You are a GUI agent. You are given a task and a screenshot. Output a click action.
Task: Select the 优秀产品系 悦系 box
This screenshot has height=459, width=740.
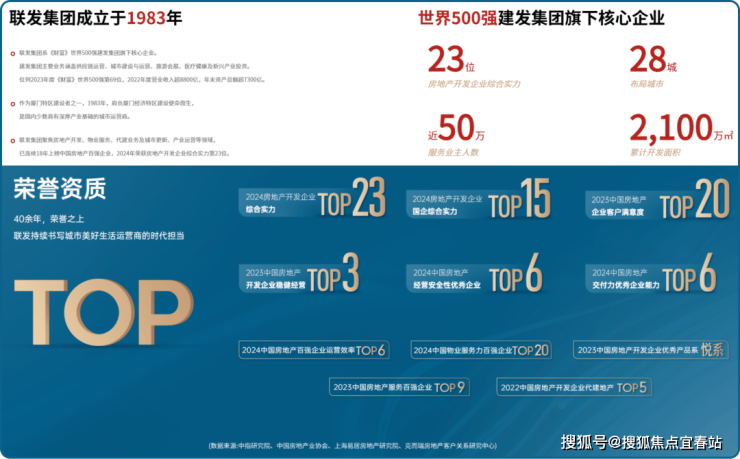[x=651, y=350]
